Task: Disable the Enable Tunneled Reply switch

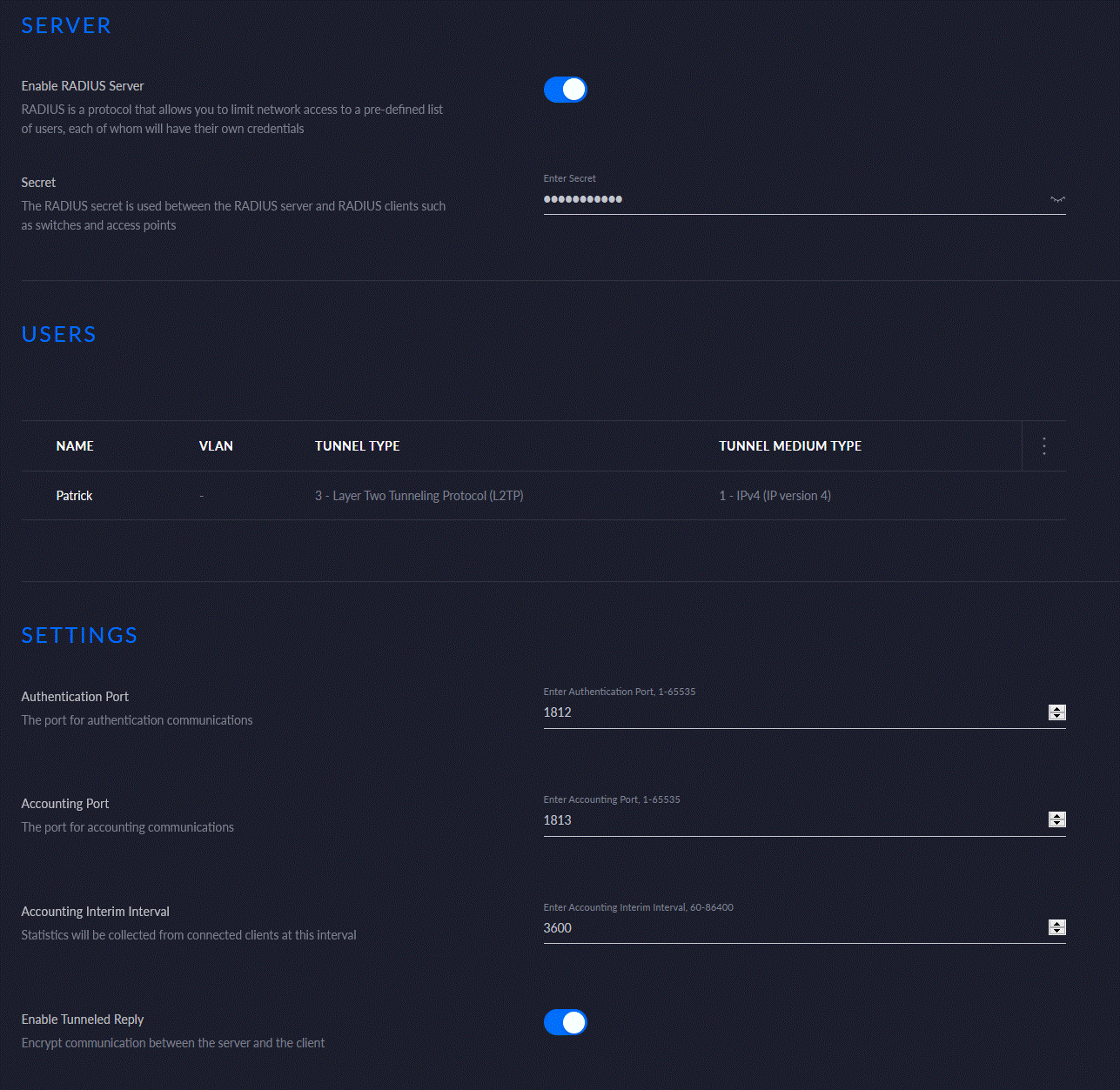Action: (x=565, y=1023)
